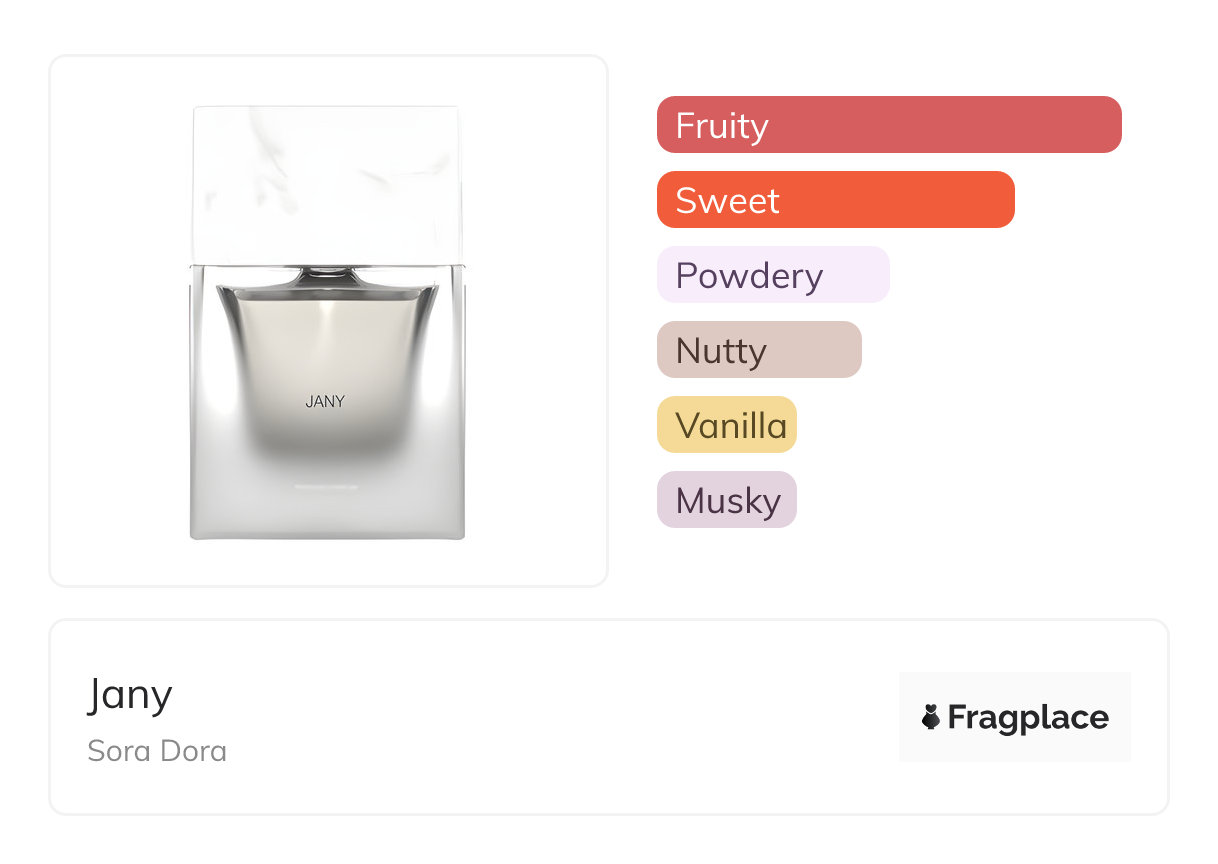Select the orange Sweet accord bar

[x=835, y=200]
